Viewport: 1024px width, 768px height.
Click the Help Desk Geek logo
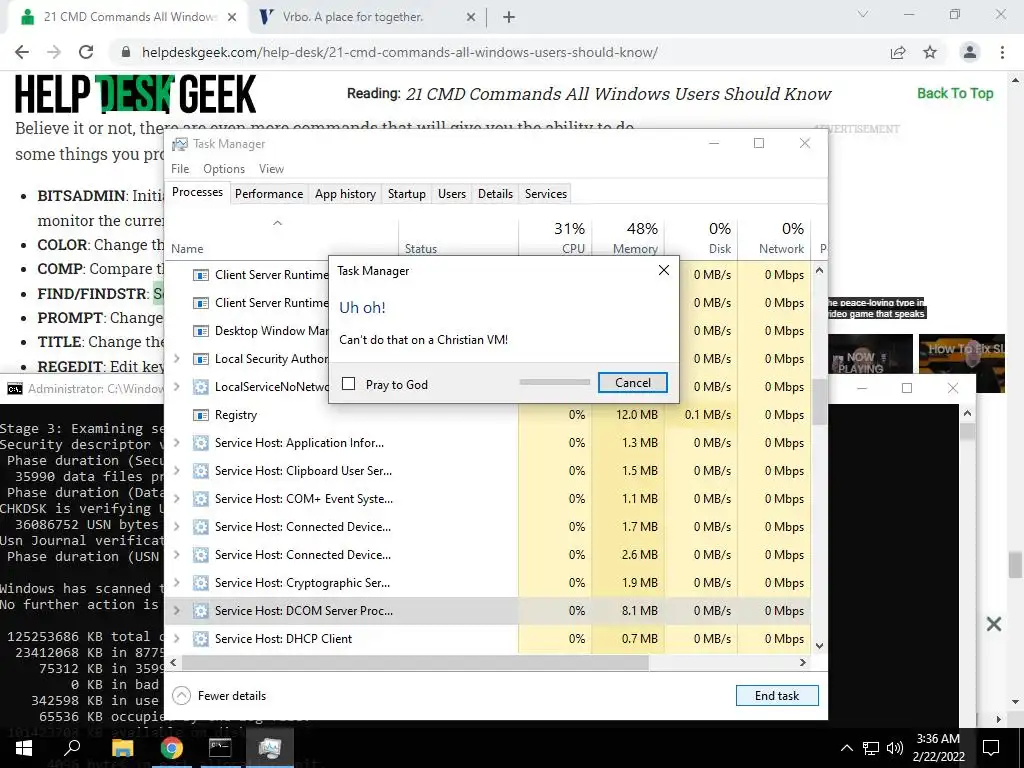(x=136, y=94)
